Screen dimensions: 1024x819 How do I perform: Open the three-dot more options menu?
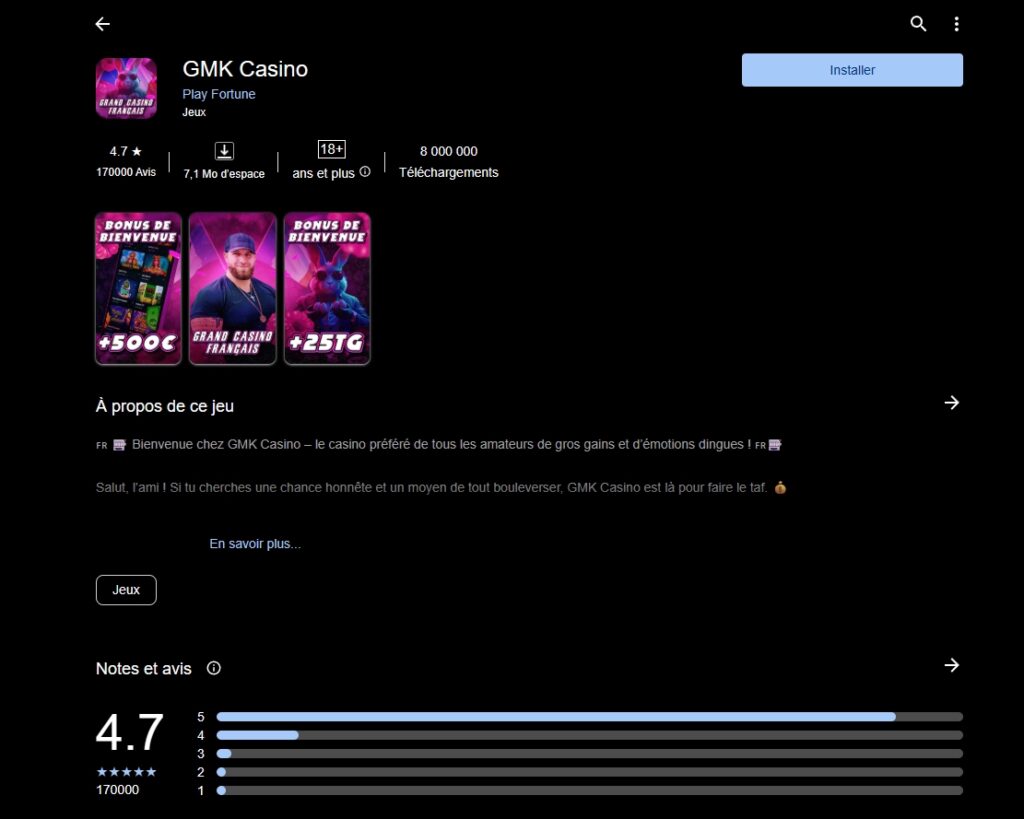[956, 24]
